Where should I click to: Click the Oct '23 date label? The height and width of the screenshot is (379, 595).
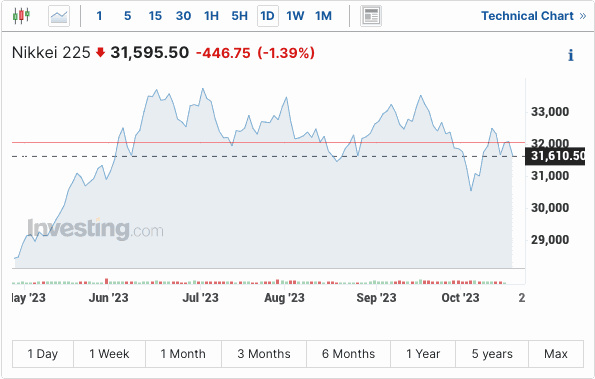[x=460, y=298]
